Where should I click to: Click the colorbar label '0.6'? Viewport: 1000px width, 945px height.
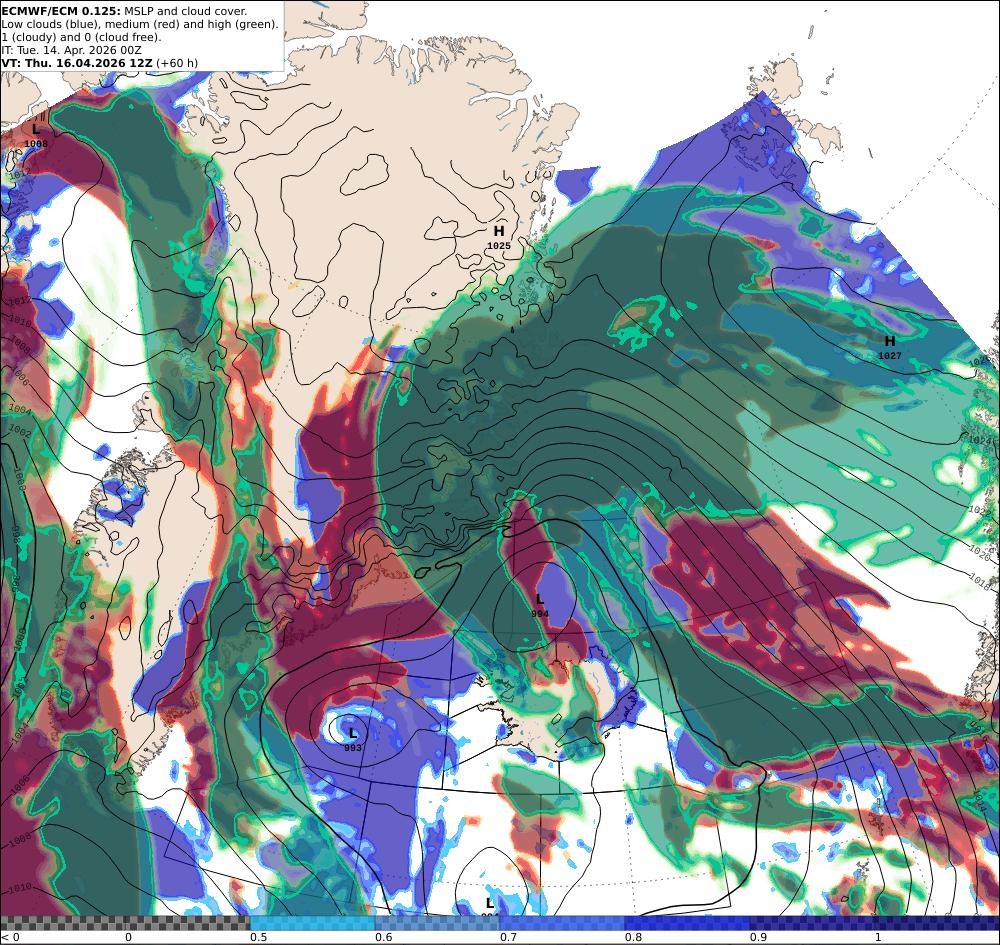click(383, 937)
